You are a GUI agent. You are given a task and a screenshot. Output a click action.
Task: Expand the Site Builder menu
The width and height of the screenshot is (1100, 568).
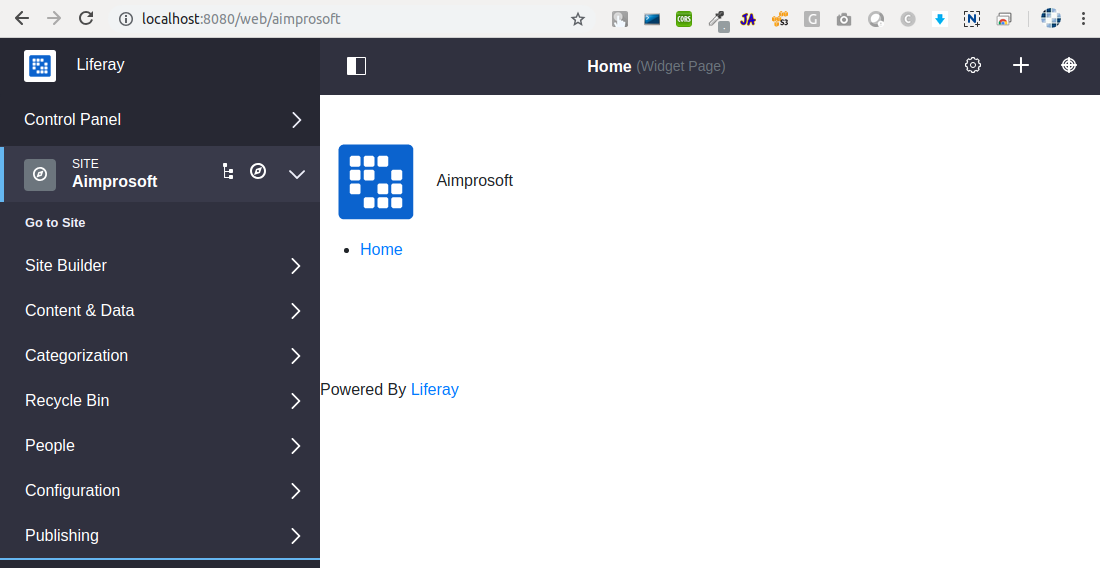tap(296, 266)
